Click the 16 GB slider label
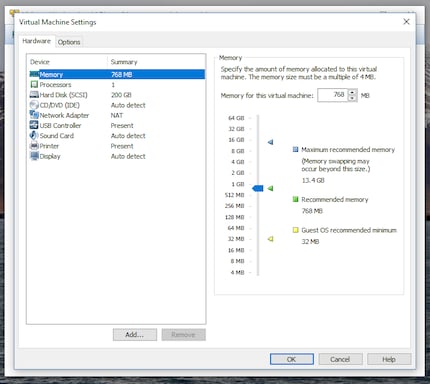The image size is (430, 384). (x=236, y=140)
